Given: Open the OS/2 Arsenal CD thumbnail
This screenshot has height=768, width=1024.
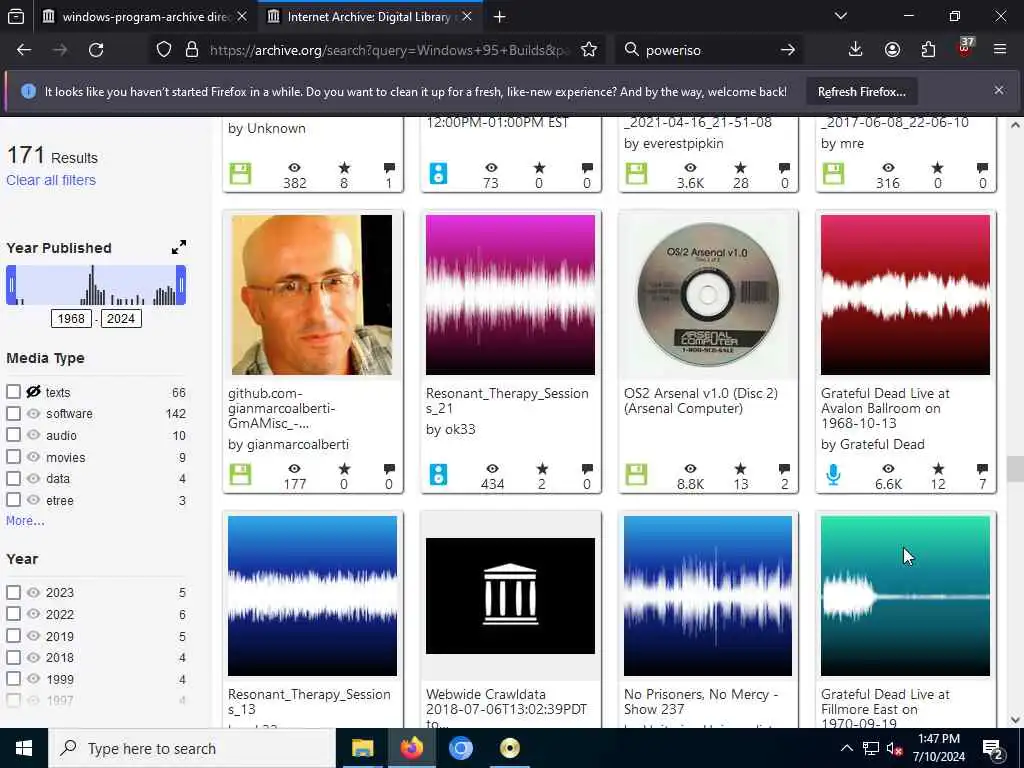Looking at the screenshot, I should [708, 295].
